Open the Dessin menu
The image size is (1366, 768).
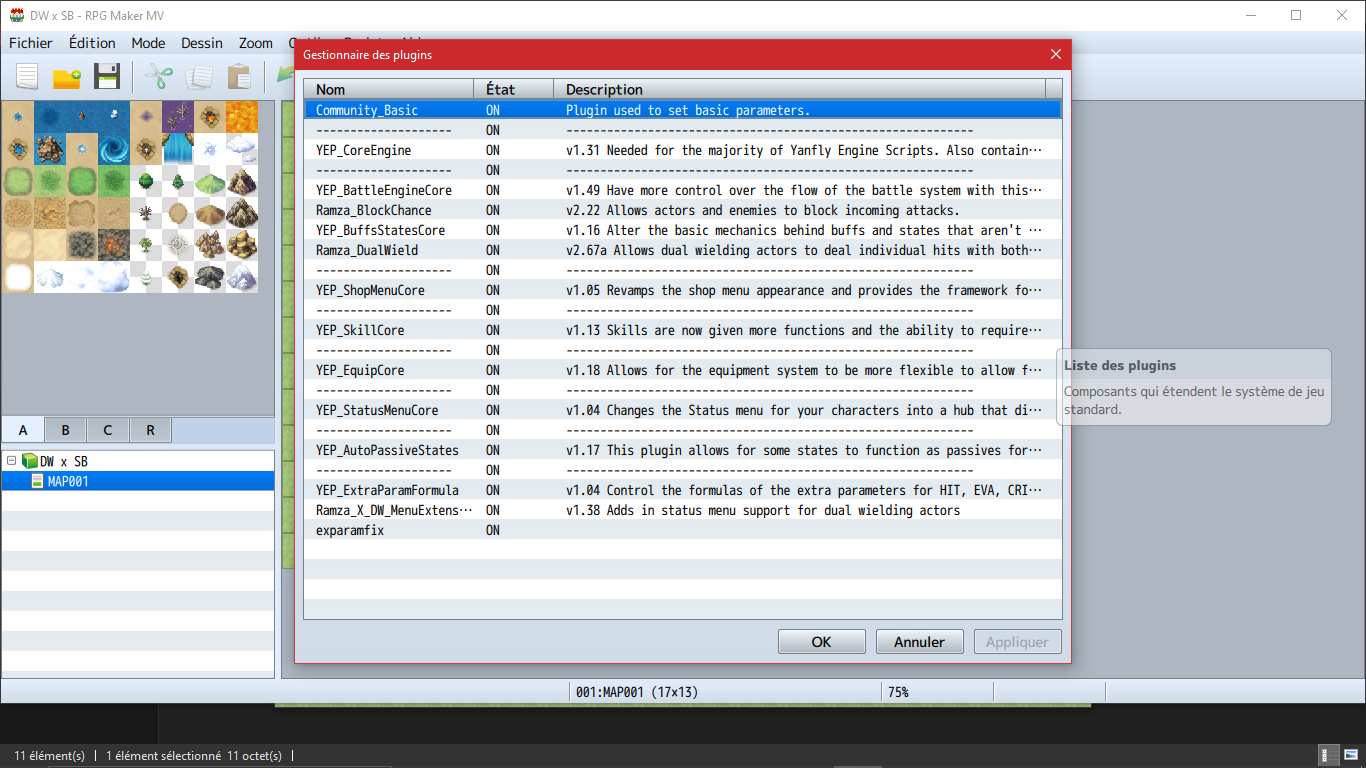tap(202, 43)
